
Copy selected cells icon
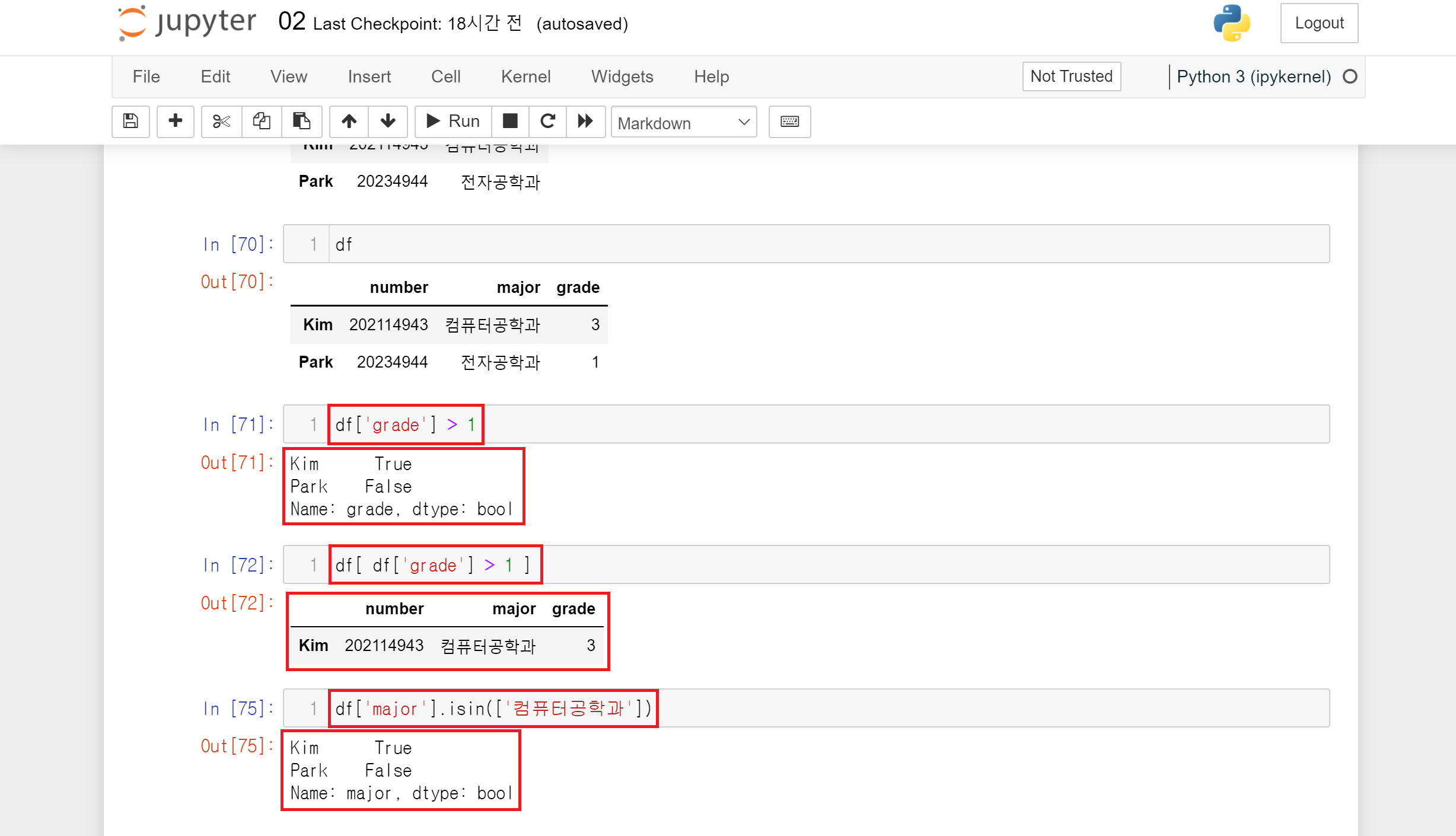[262, 122]
